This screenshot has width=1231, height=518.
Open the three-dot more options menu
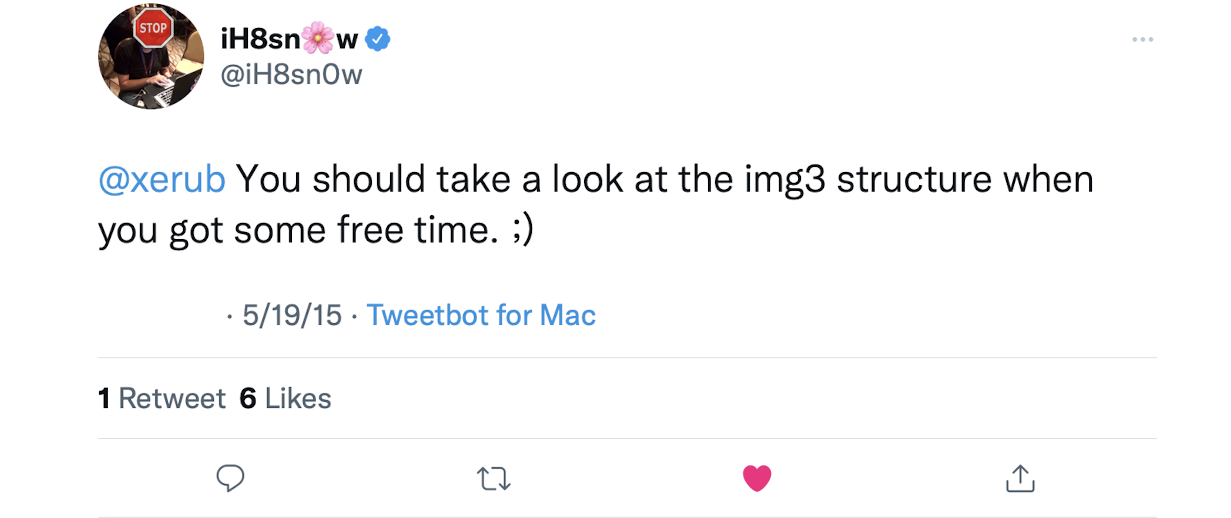pyautogui.click(x=1142, y=39)
